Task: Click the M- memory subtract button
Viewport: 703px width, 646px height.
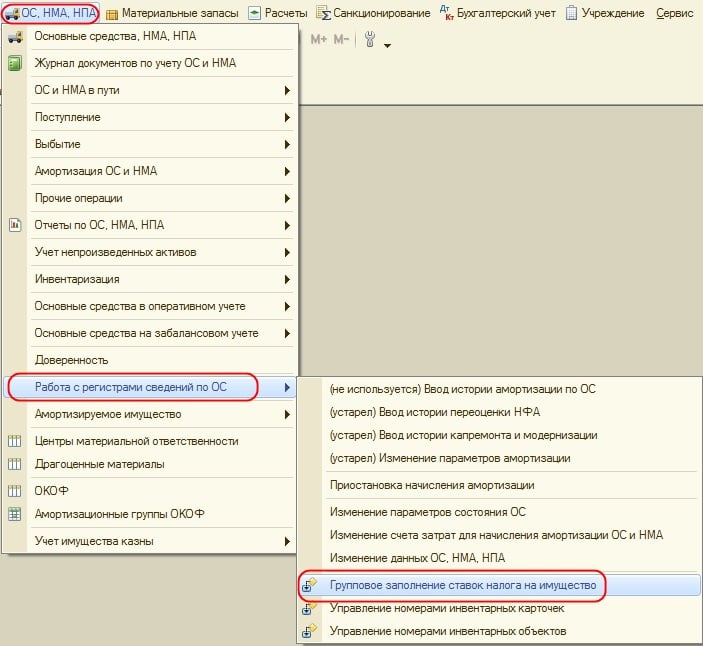Action: [x=342, y=40]
